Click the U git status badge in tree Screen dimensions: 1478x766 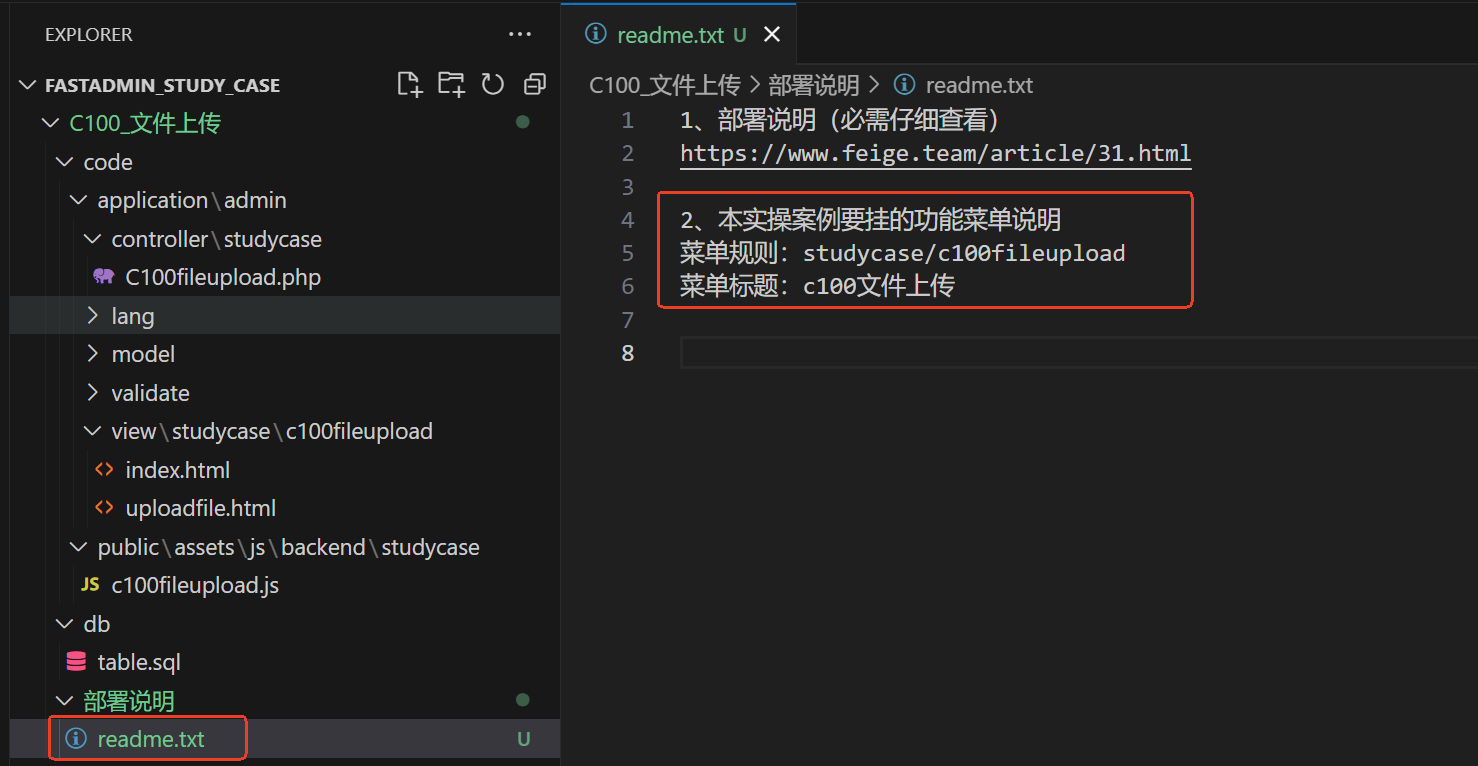pyautogui.click(x=523, y=740)
